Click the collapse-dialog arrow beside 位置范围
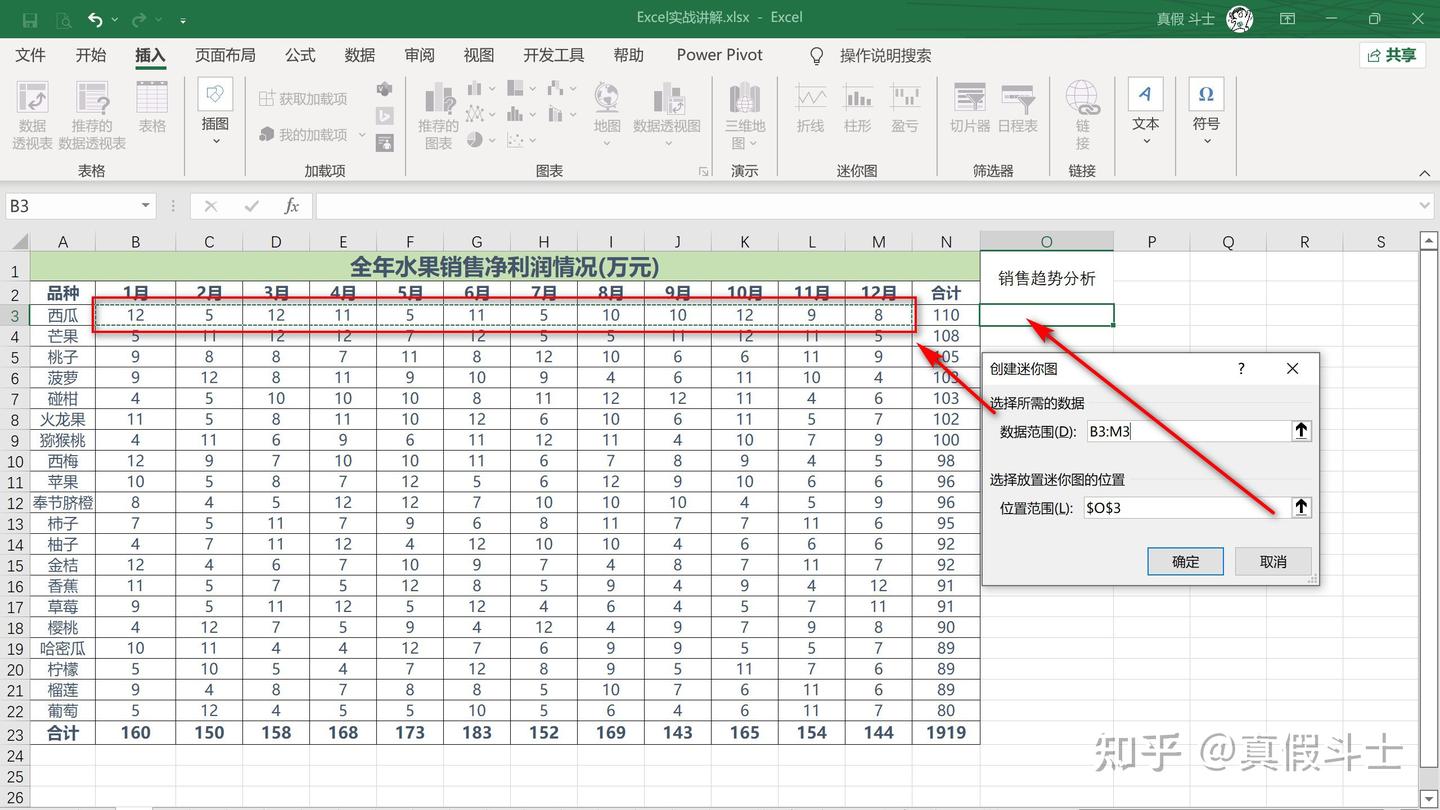This screenshot has width=1440, height=810. 1301,508
